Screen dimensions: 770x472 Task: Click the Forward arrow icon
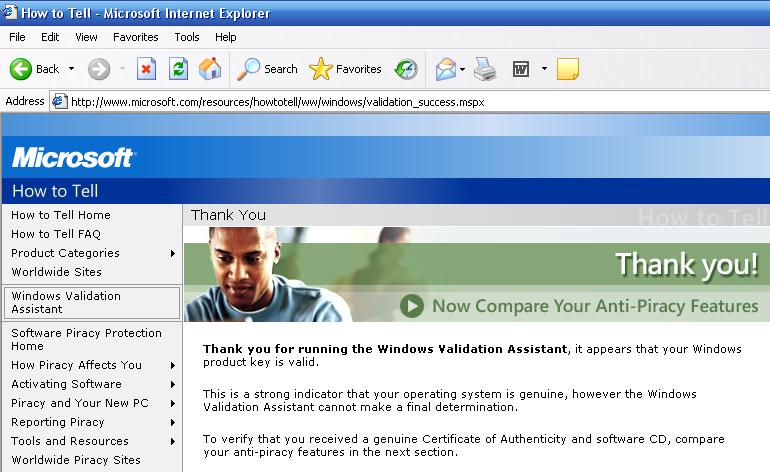point(99,69)
